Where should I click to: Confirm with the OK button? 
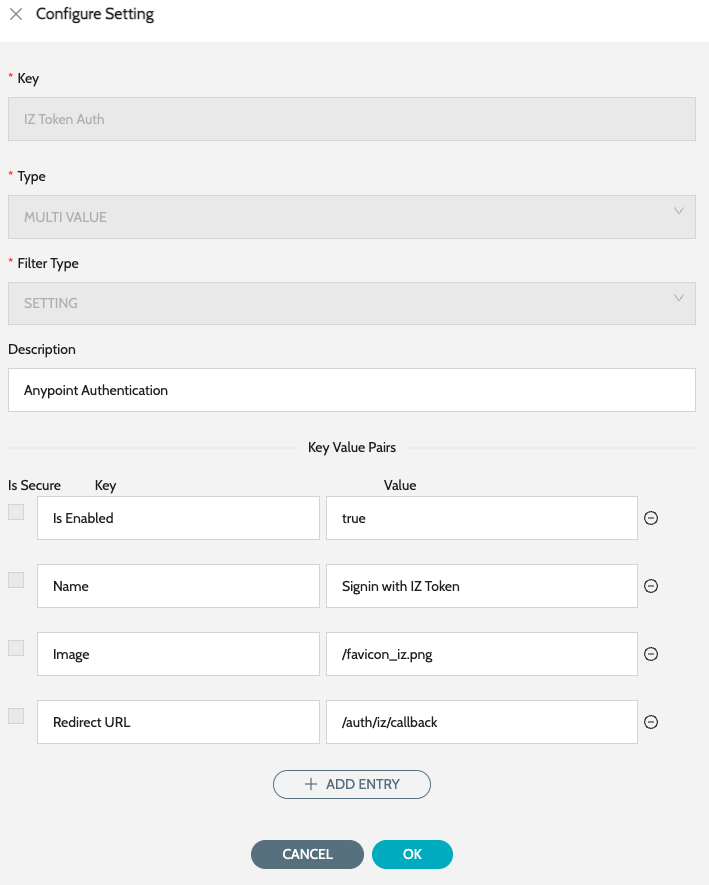(x=412, y=855)
